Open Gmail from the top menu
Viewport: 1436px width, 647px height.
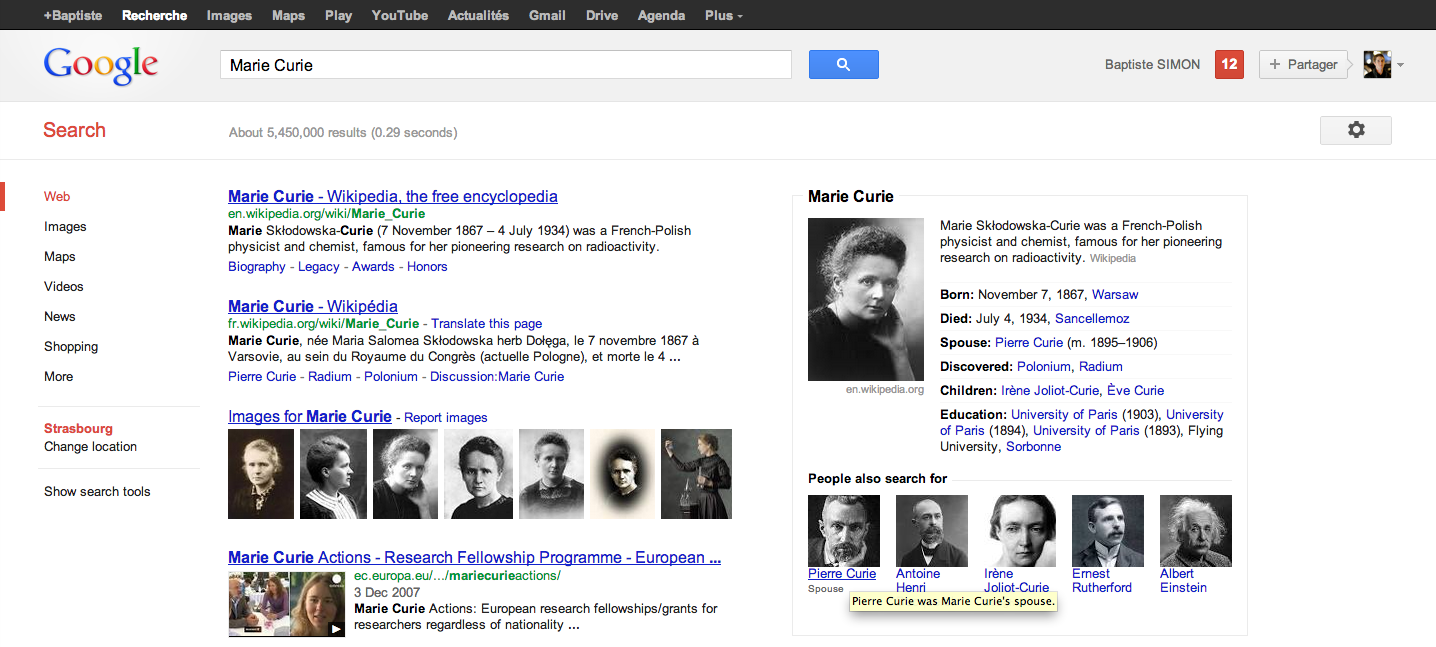tap(547, 15)
